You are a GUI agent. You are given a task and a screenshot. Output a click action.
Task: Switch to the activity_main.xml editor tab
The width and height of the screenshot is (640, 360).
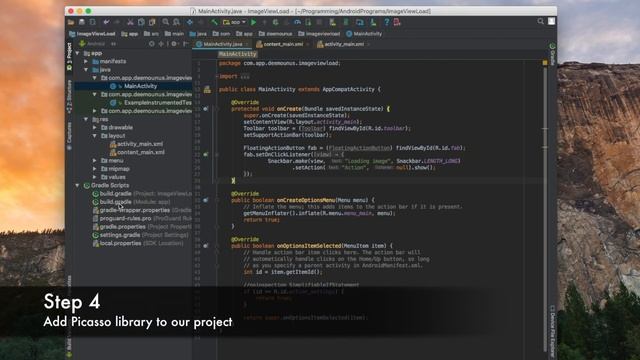pos(343,44)
